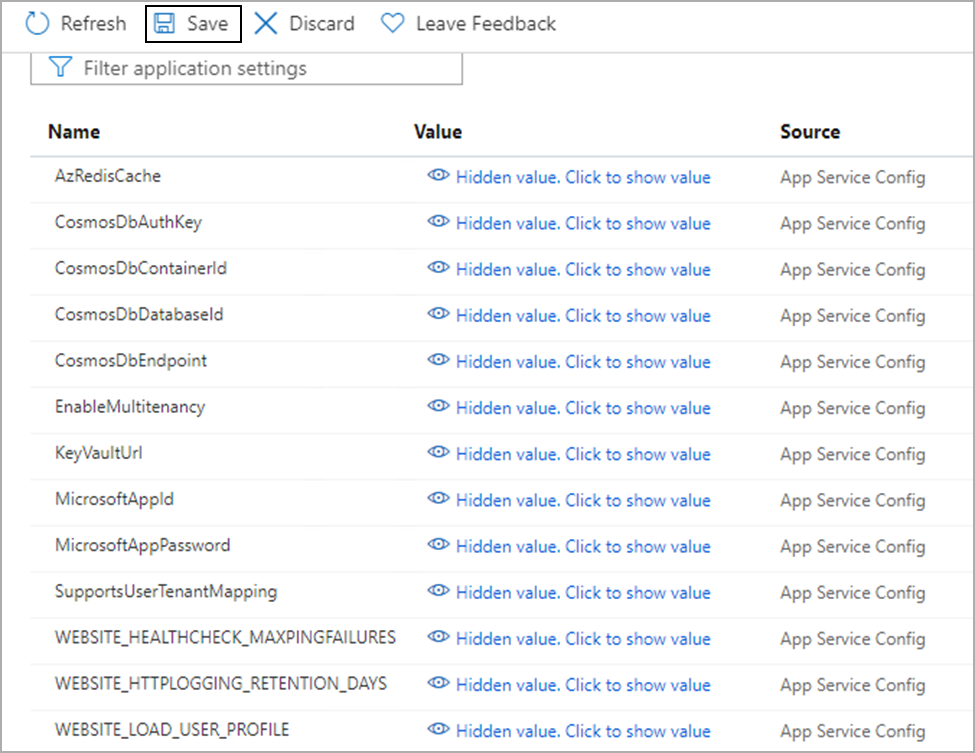Click the Name column header

73,131
